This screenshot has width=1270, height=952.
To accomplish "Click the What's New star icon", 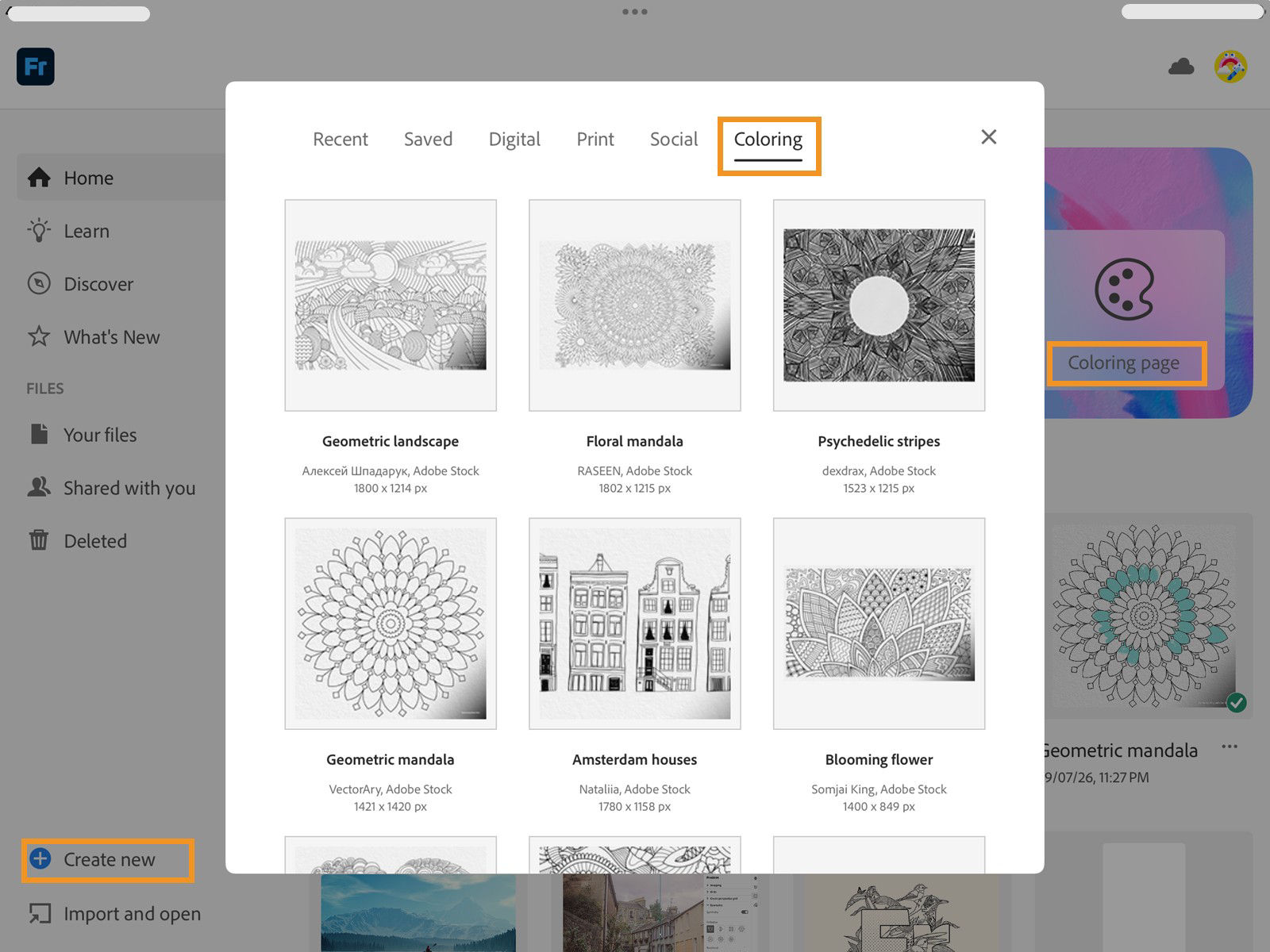I will tap(39, 336).
